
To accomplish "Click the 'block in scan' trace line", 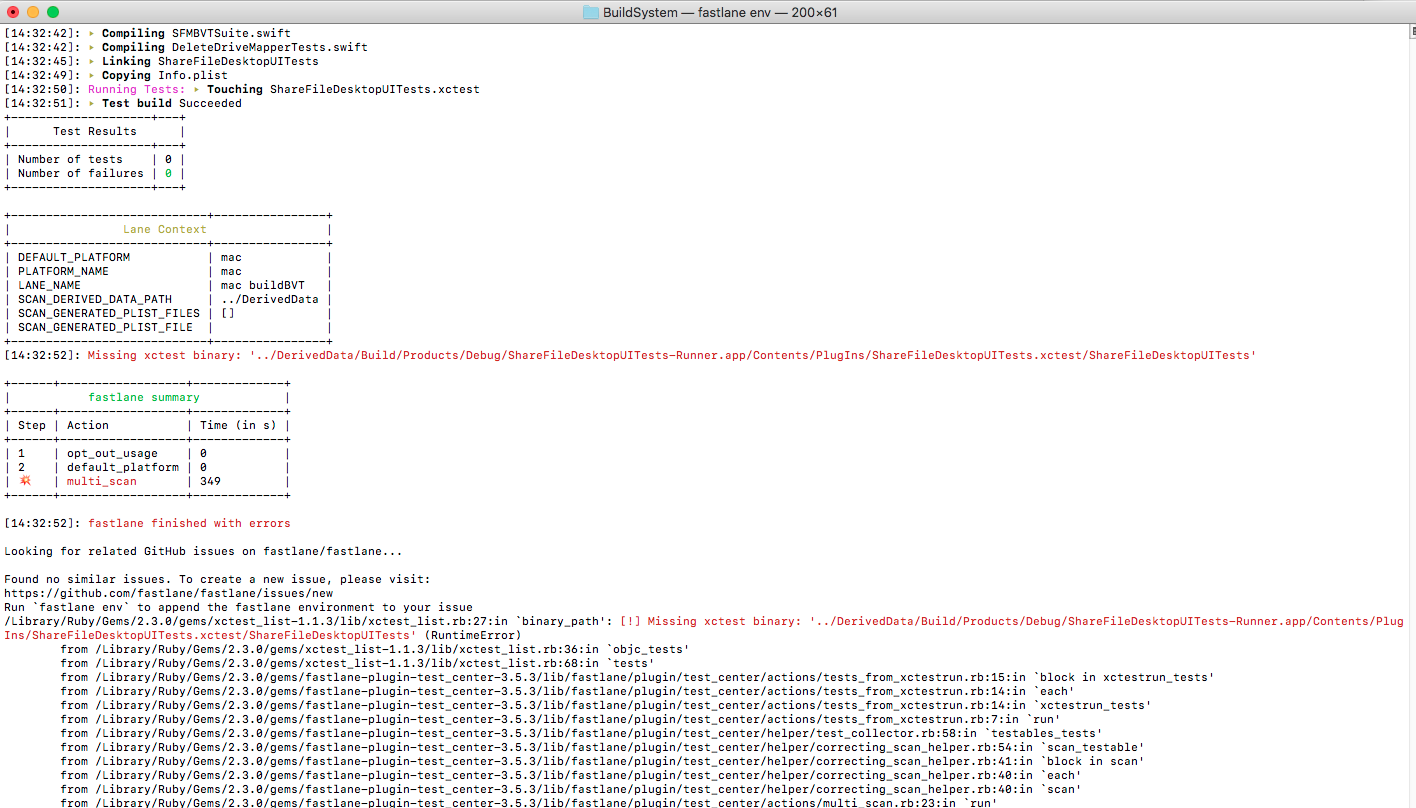I will click(602, 761).
